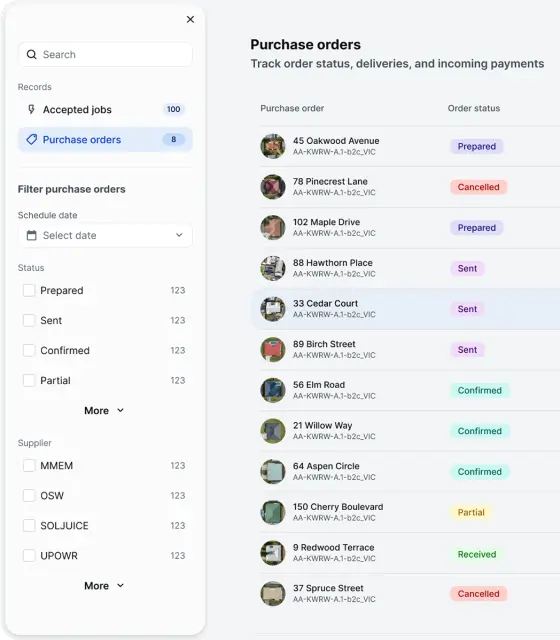
Task: Select the 150 Cherry Boulevard order name
Action: click(x=338, y=507)
